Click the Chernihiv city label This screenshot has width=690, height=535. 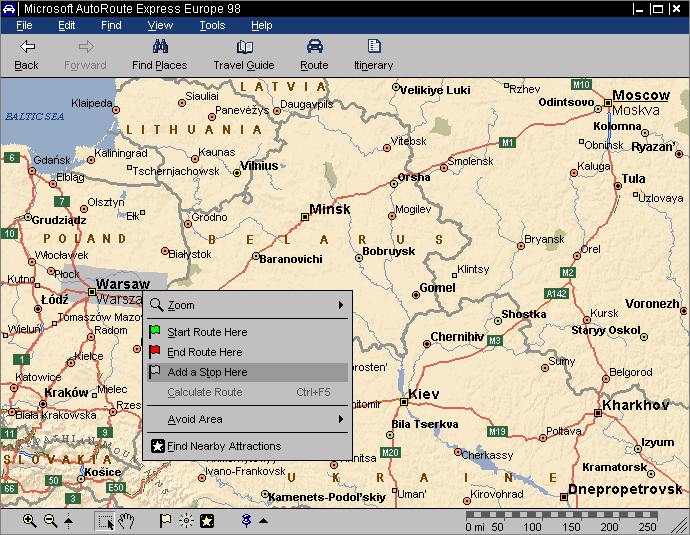pyautogui.click(x=457, y=337)
